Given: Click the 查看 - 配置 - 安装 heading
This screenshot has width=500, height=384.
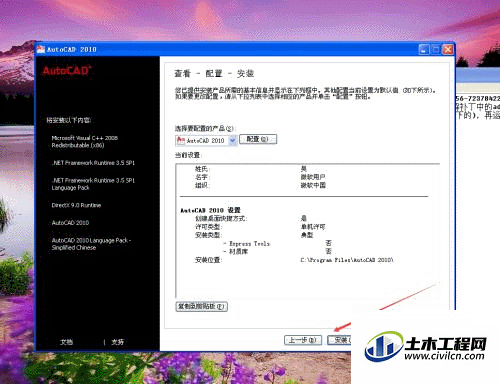Looking at the screenshot, I should pos(214,74).
